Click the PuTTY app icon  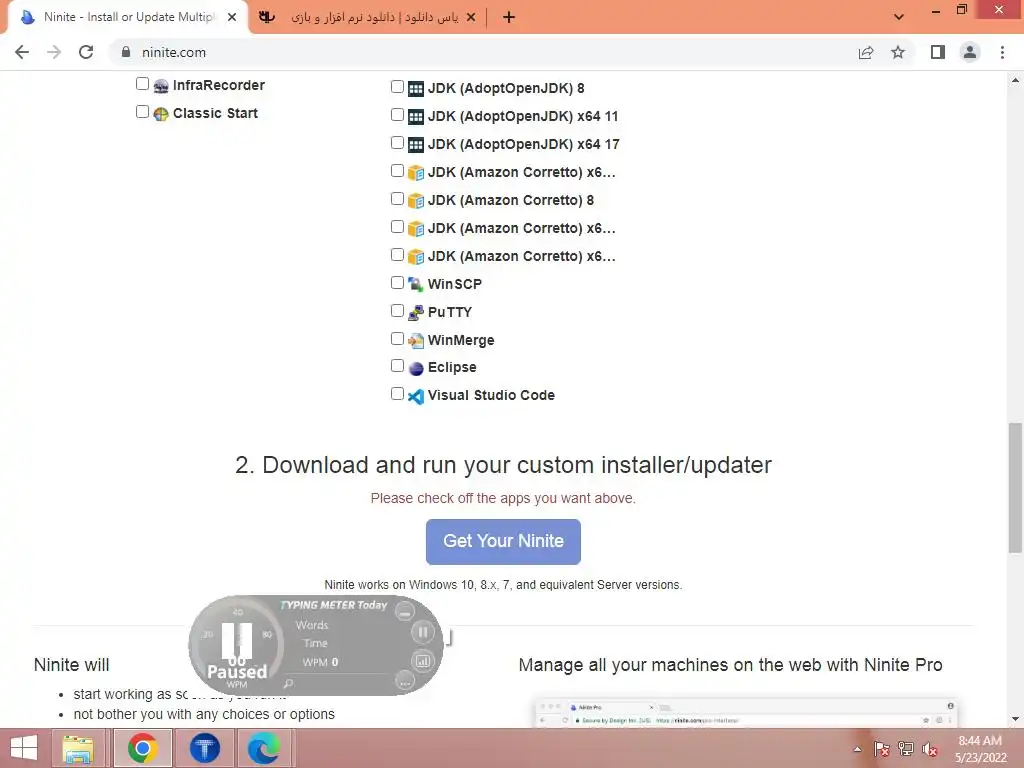[415, 312]
